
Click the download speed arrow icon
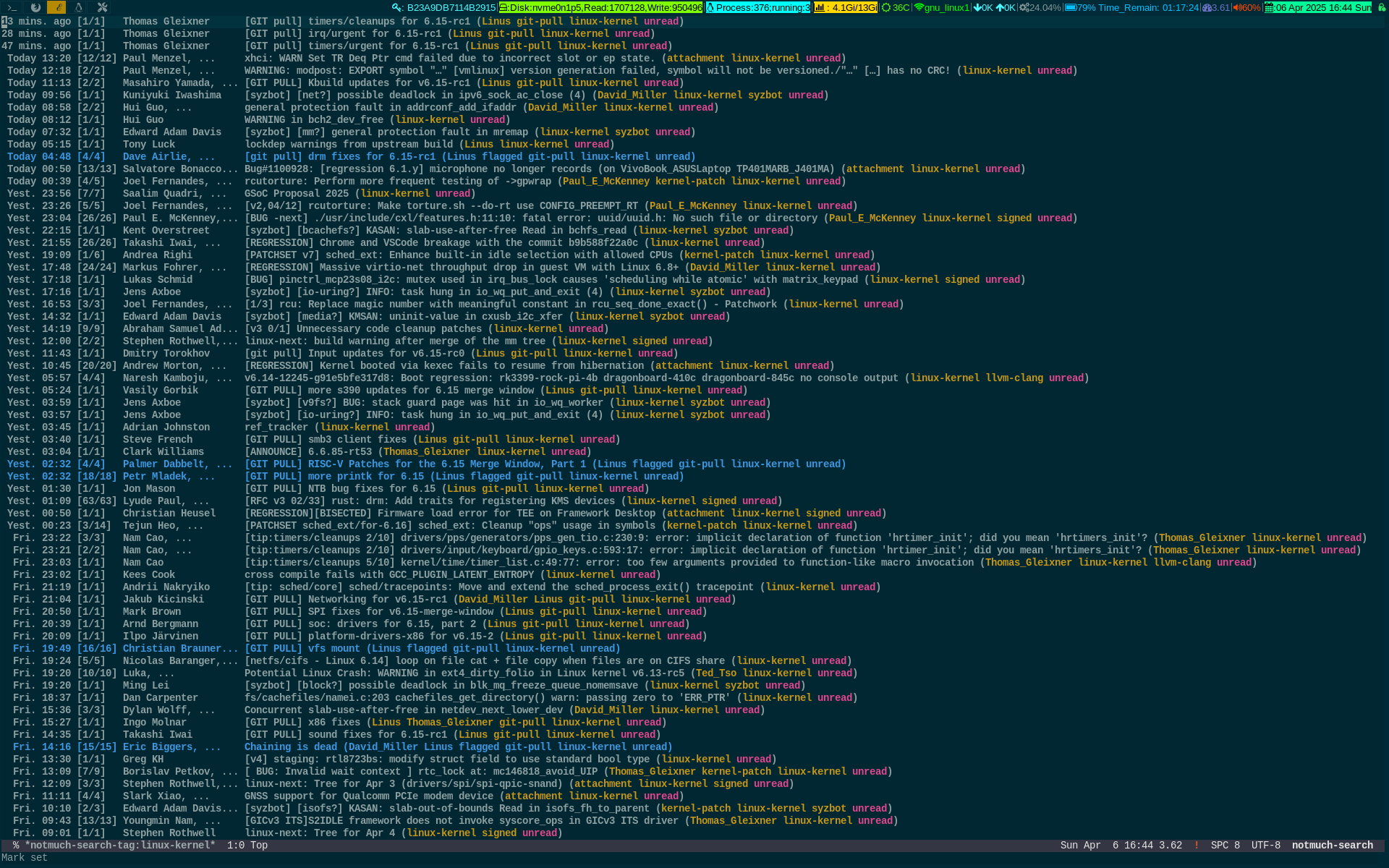coord(977,7)
